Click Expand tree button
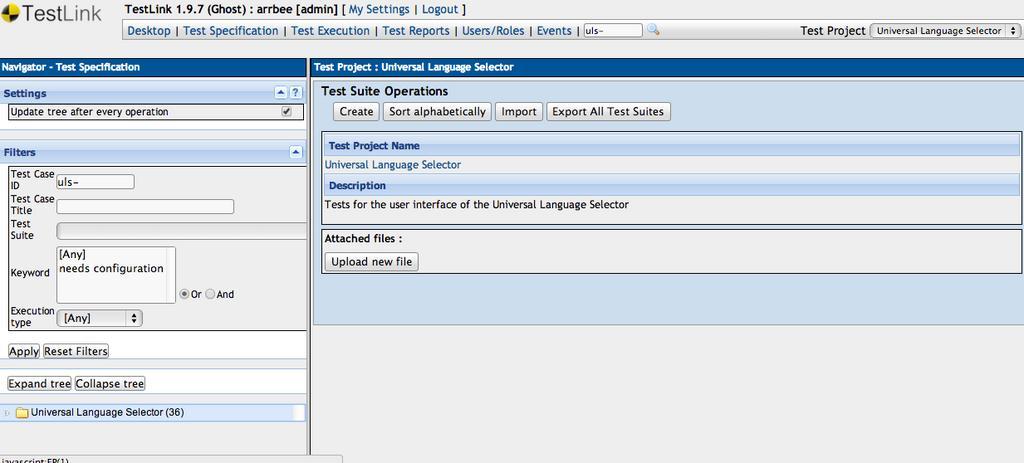Image resolution: width=1024 pixels, height=463 pixels. click(39, 384)
